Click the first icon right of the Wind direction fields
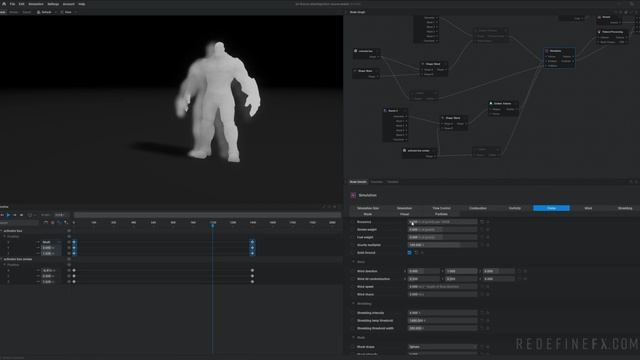 [x=519, y=271]
